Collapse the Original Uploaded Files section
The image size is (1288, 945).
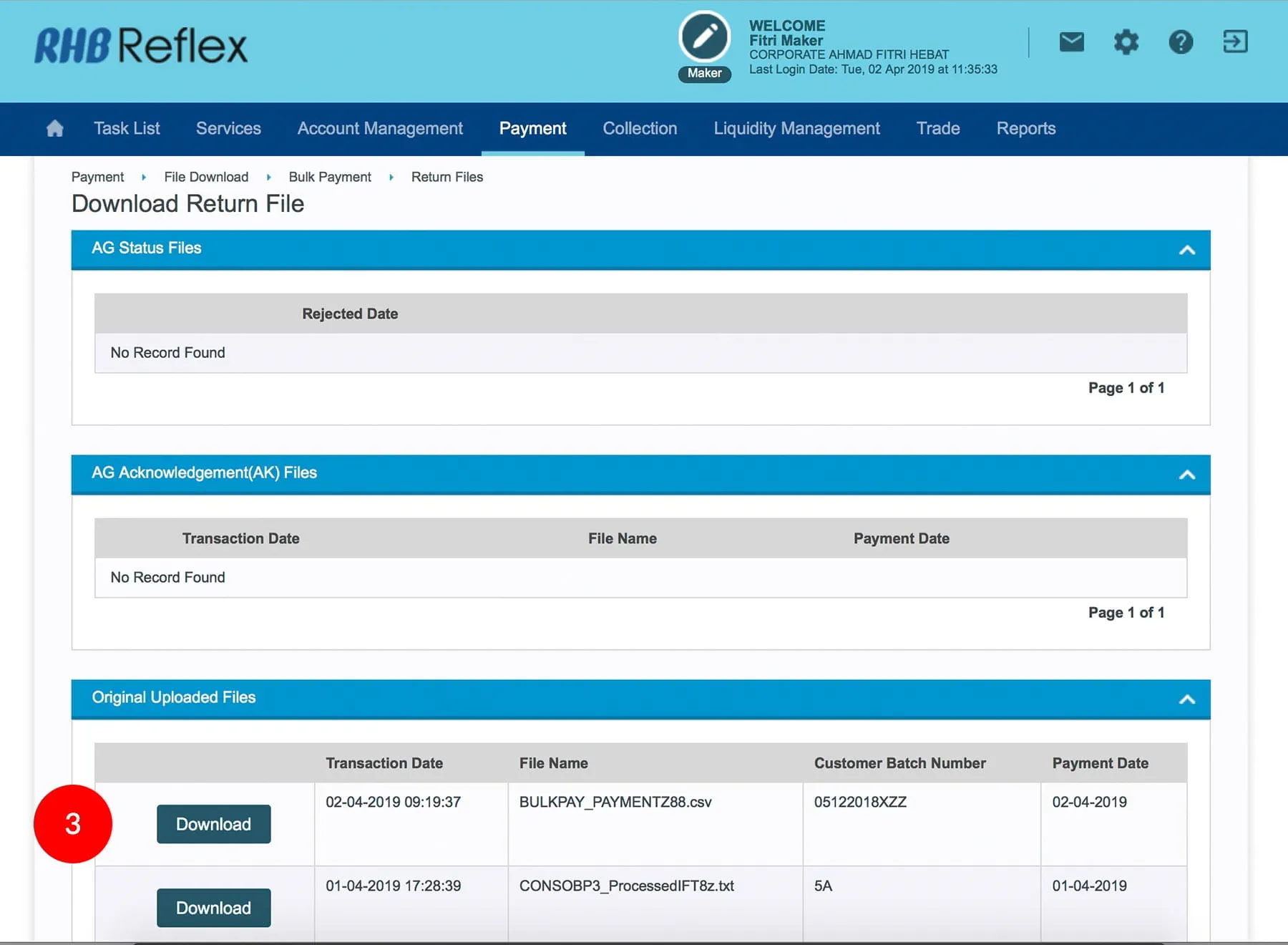(1186, 699)
